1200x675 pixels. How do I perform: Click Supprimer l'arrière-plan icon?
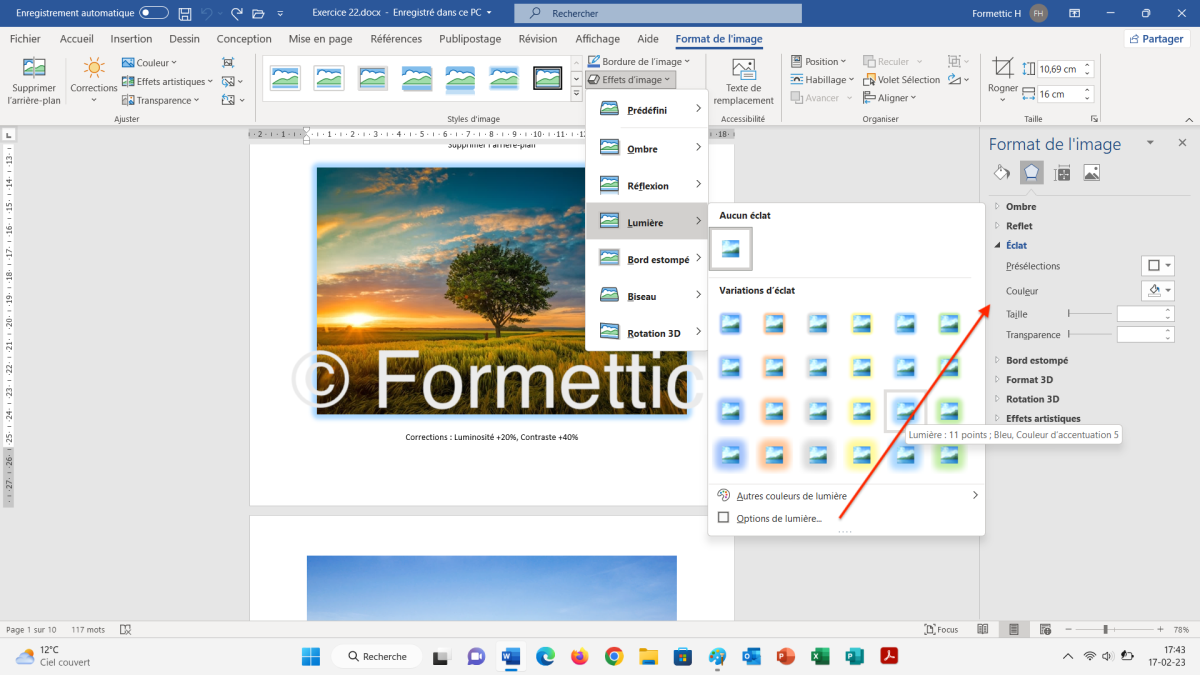point(34,70)
